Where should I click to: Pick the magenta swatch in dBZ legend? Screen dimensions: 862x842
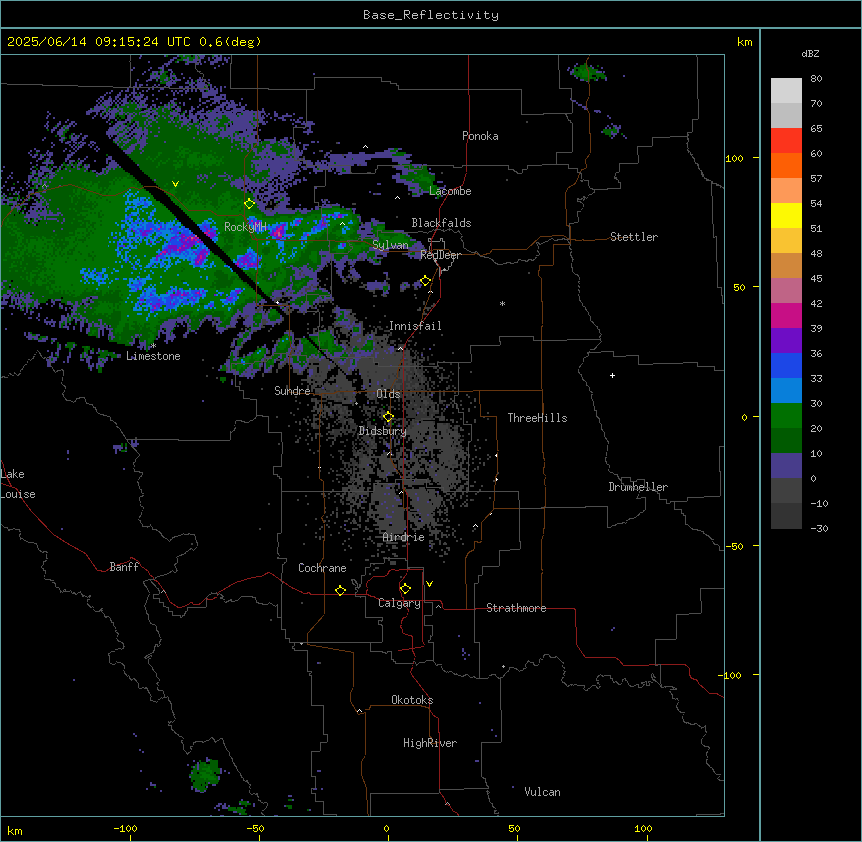[x=786, y=316]
